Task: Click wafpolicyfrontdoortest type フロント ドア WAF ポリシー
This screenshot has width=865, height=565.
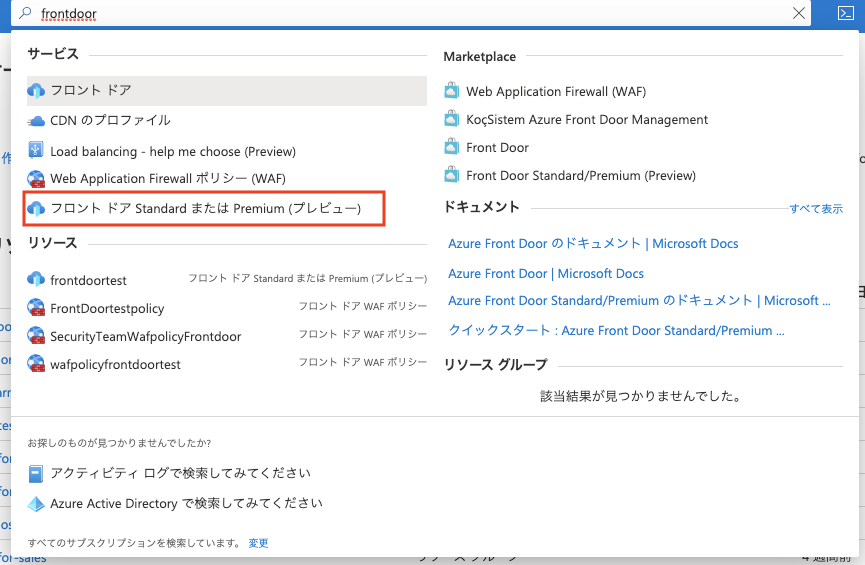Action: point(363,363)
